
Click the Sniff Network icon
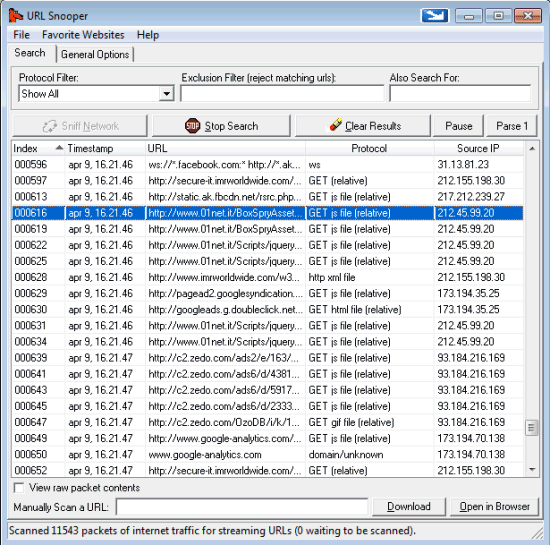point(50,126)
